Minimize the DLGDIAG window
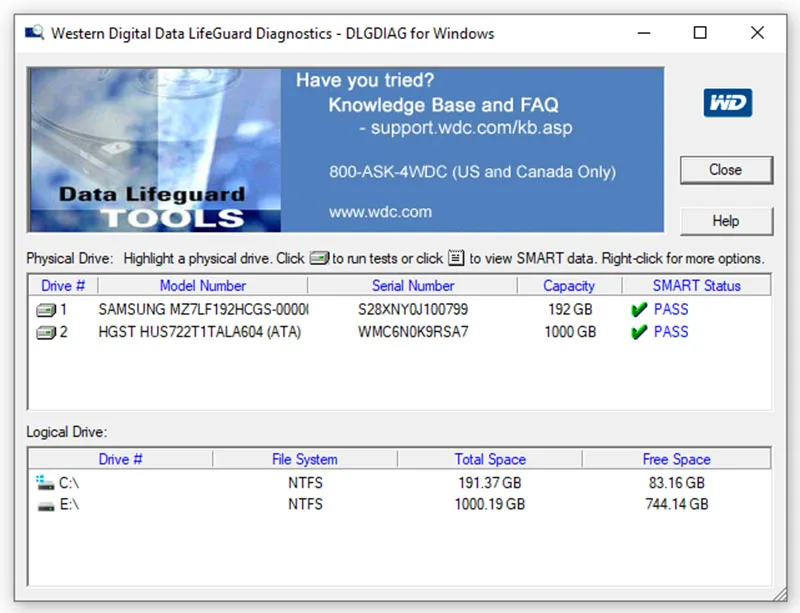 point(644,33)
